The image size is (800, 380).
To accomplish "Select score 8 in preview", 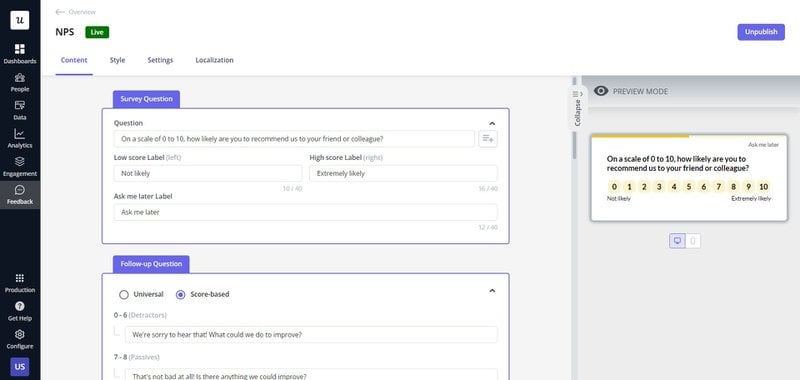I will point(733,187).
